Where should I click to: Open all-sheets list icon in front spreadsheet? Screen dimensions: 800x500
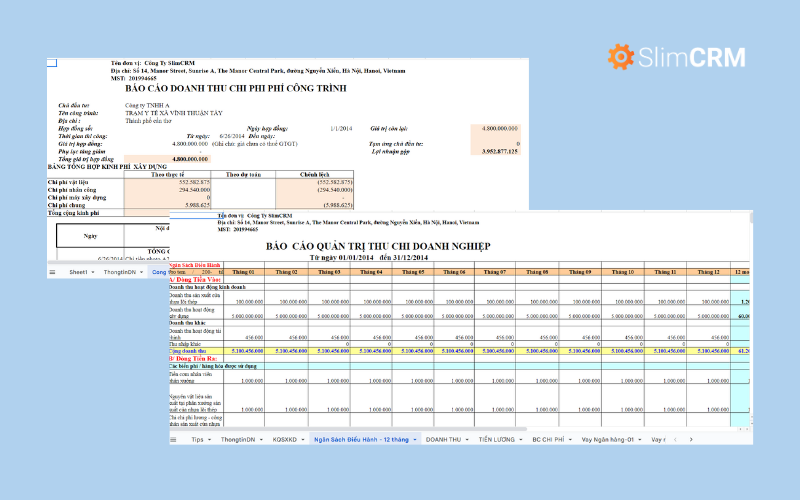173,439
